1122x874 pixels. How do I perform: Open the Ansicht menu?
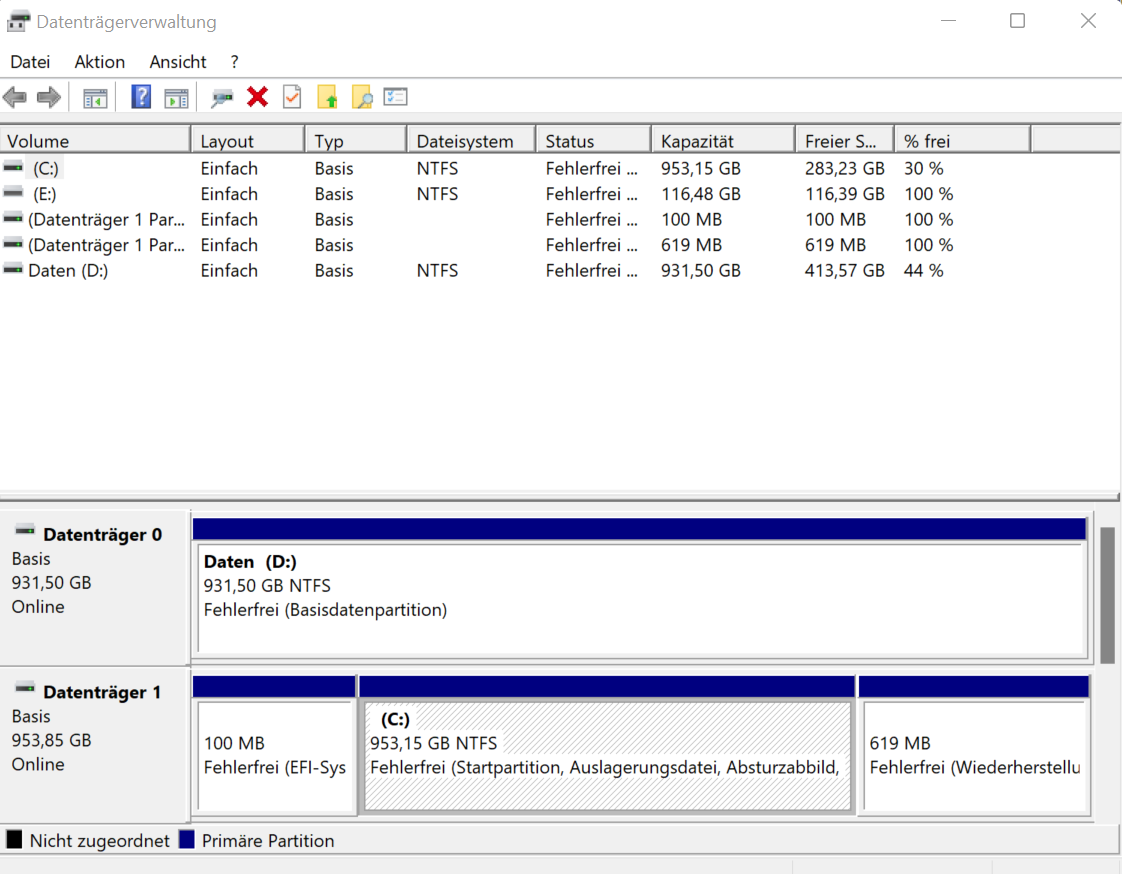pyautogui.click(x=177, y=62)
